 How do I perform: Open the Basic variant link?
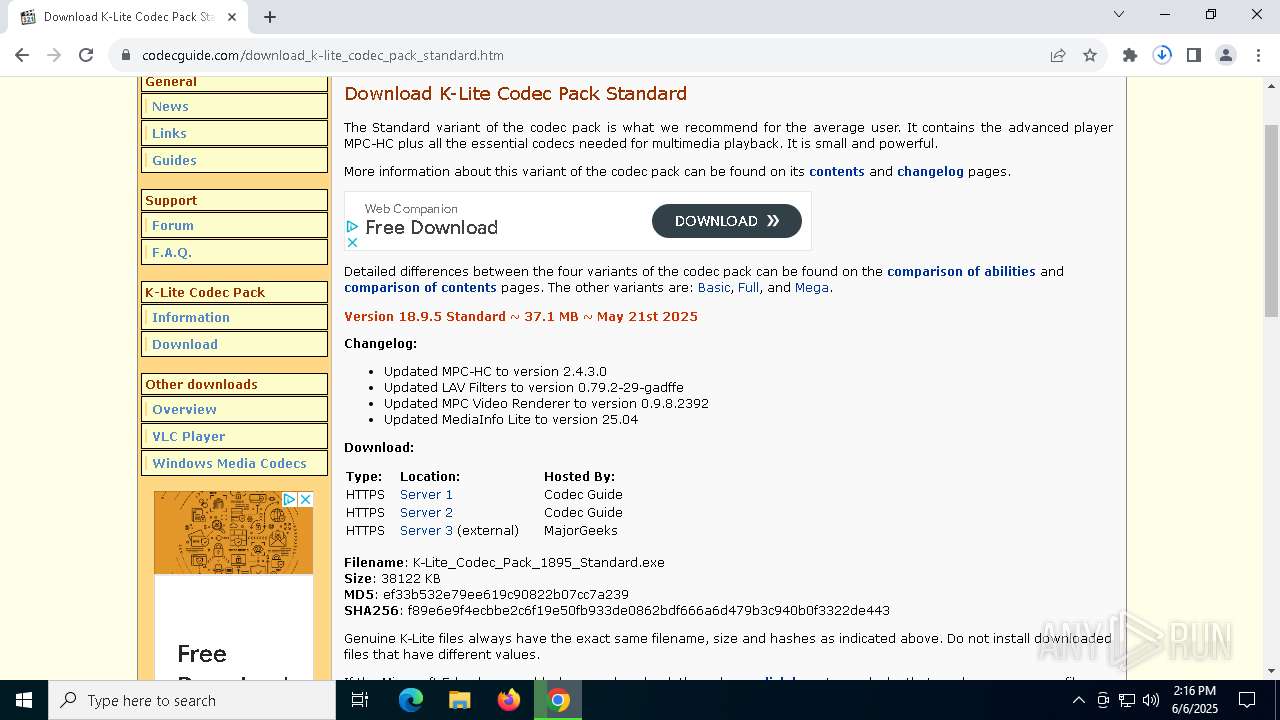point(714,288)
